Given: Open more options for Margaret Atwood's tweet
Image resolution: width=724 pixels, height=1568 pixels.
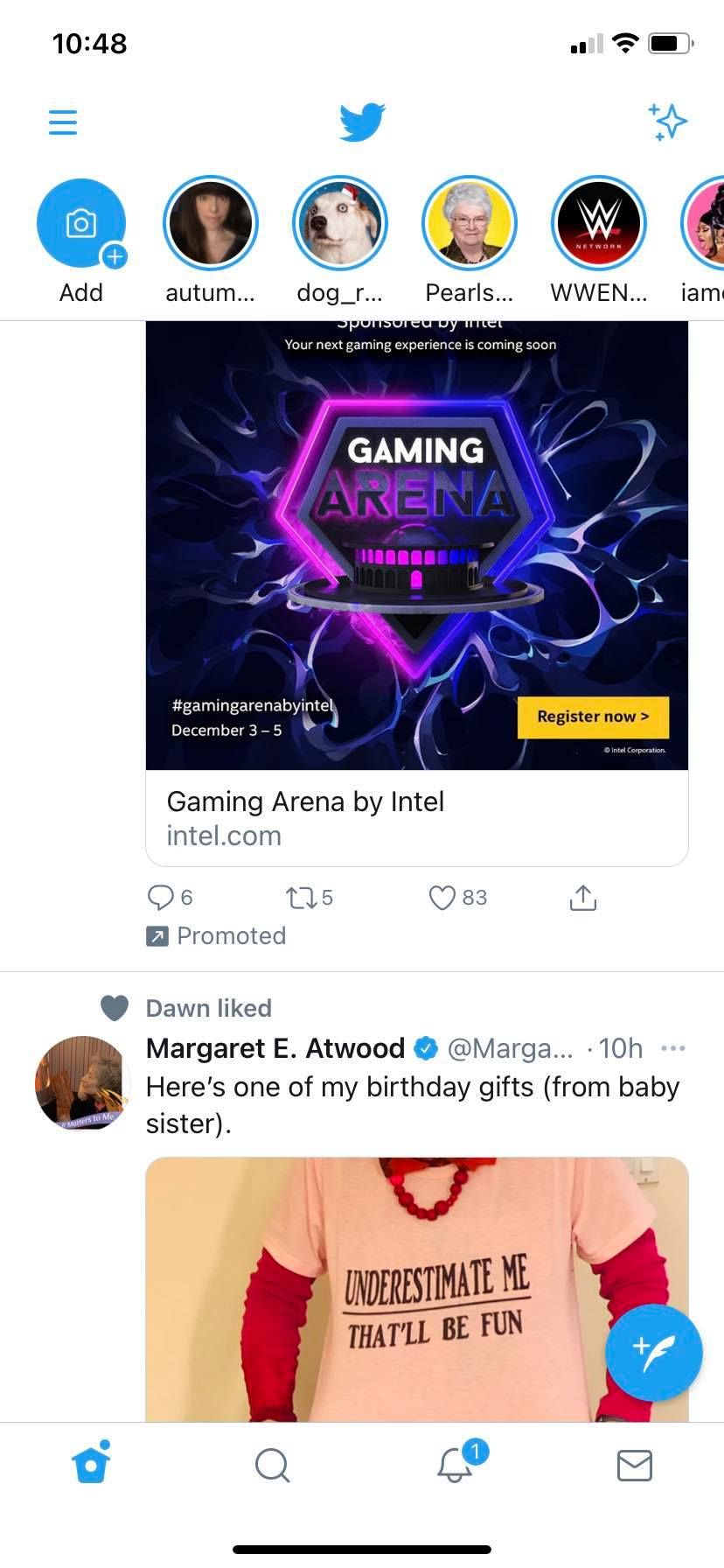Looking at the screenshot, I should tap(673, 1047).
